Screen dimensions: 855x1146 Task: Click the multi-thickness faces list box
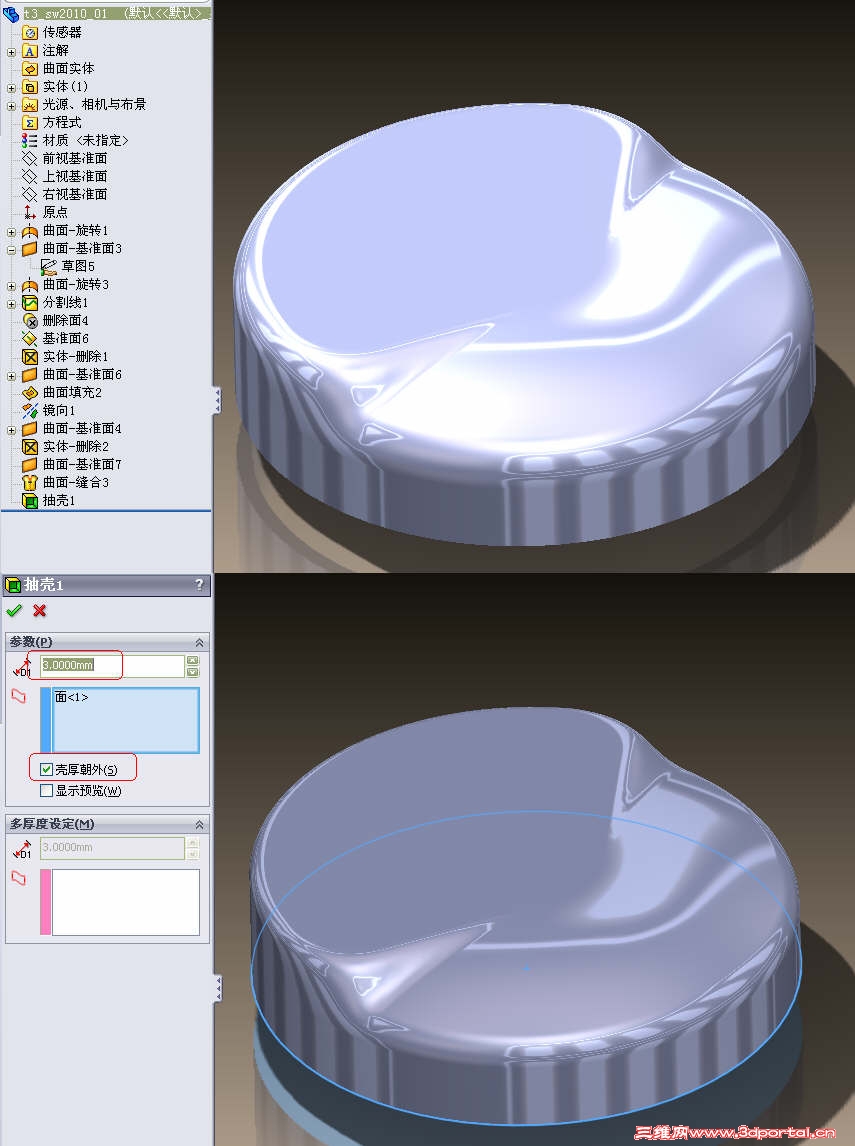coord(126,902)
